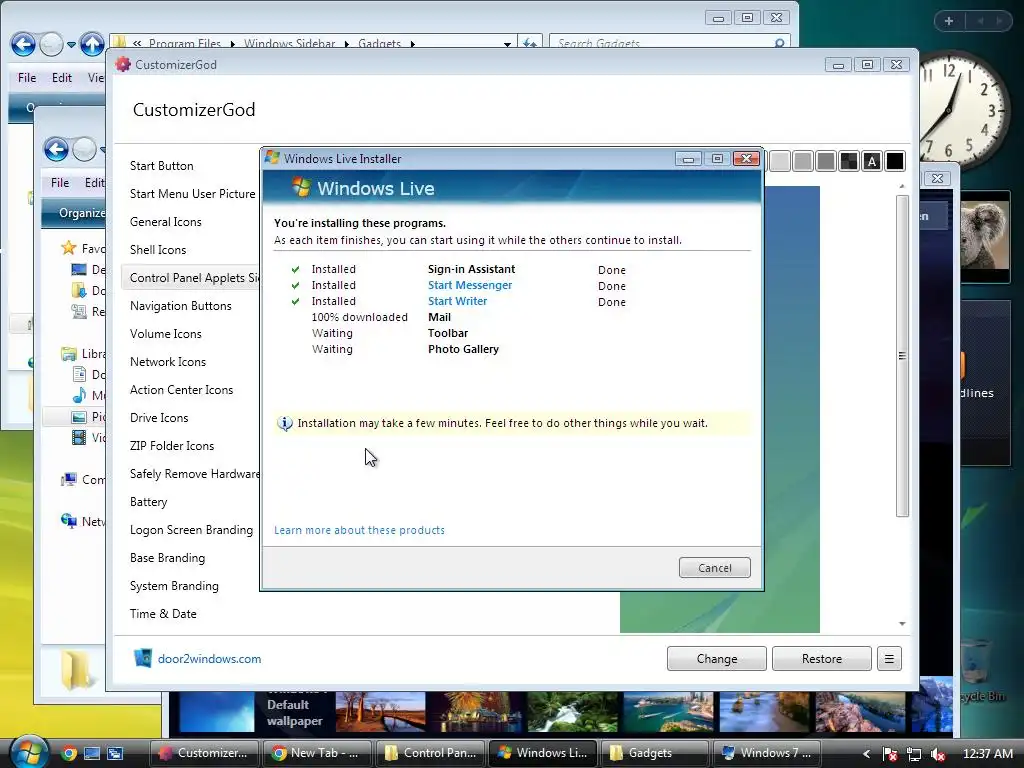1024x768 pixels.
Task: Select Control Panel Applets category
Action: click(x=191, y=278)
